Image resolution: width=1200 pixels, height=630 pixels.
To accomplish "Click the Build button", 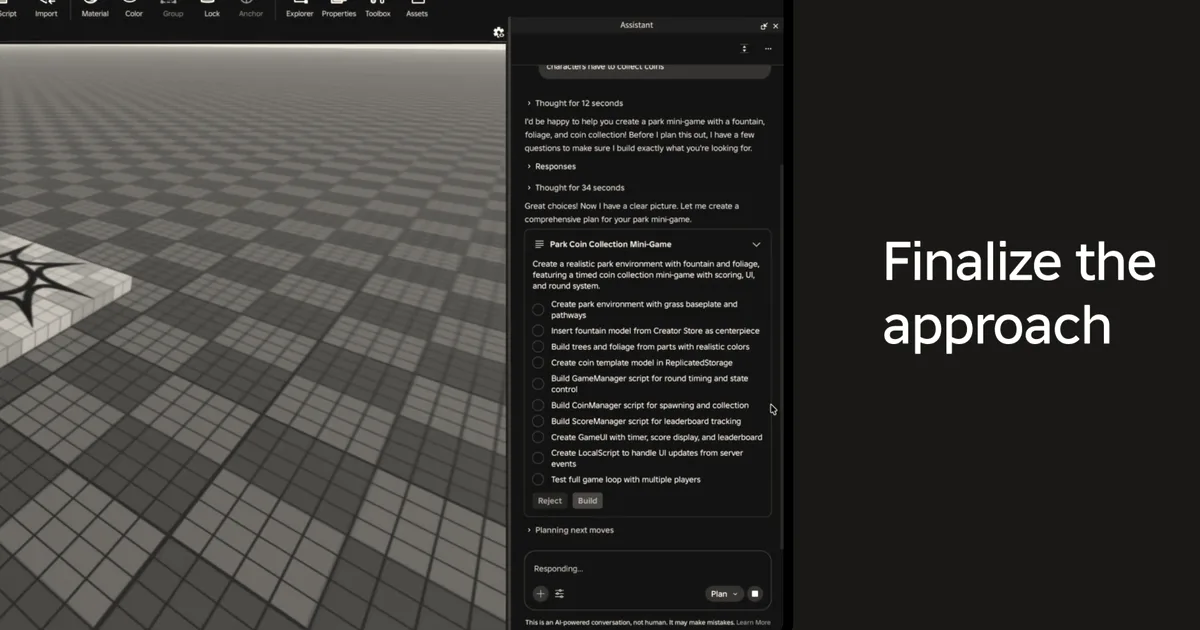I will coord(588,501).
